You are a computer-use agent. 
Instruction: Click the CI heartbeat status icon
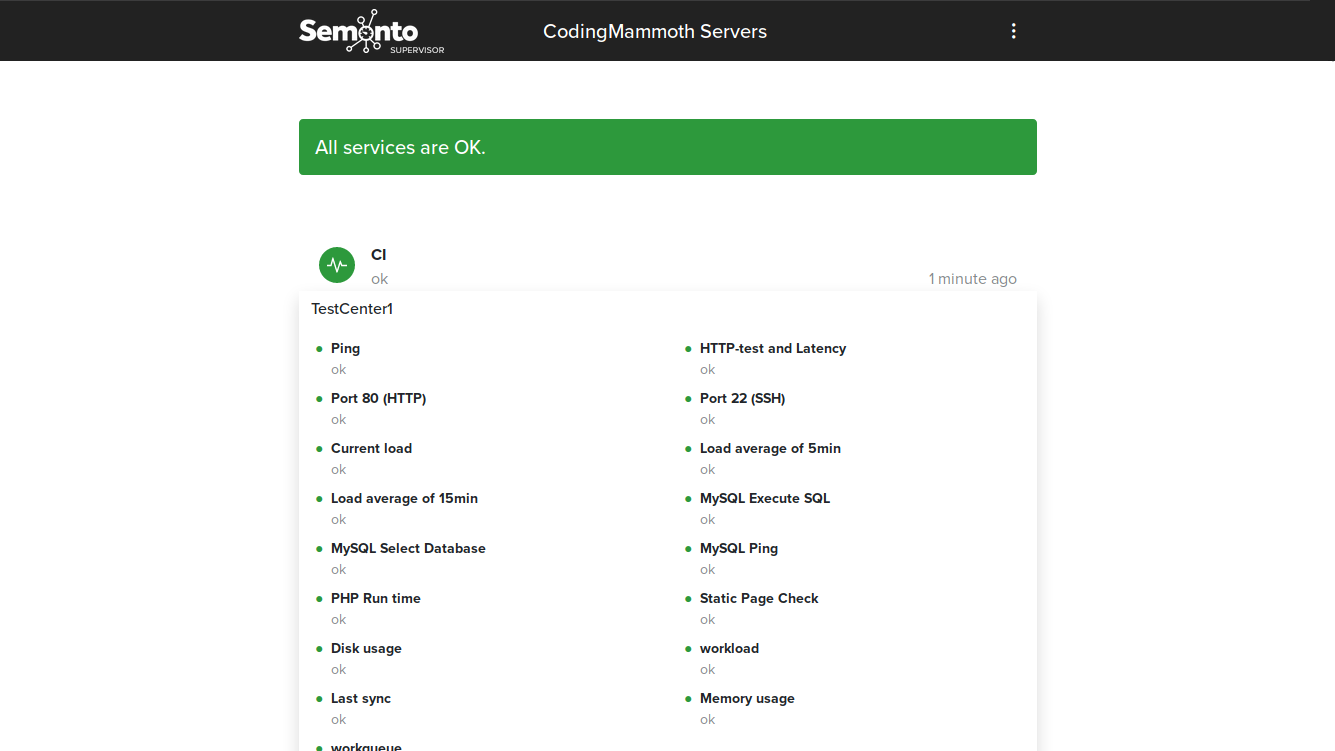(336, 264)
